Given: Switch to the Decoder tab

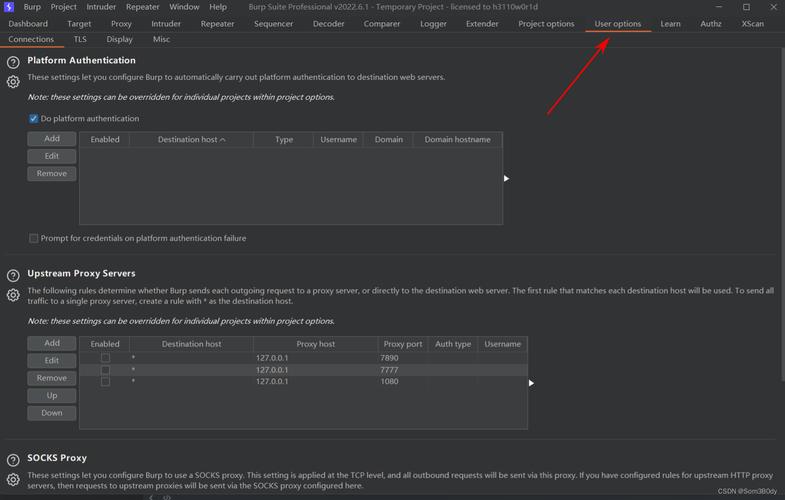Looking at the screenshot, I should (328, 24).
